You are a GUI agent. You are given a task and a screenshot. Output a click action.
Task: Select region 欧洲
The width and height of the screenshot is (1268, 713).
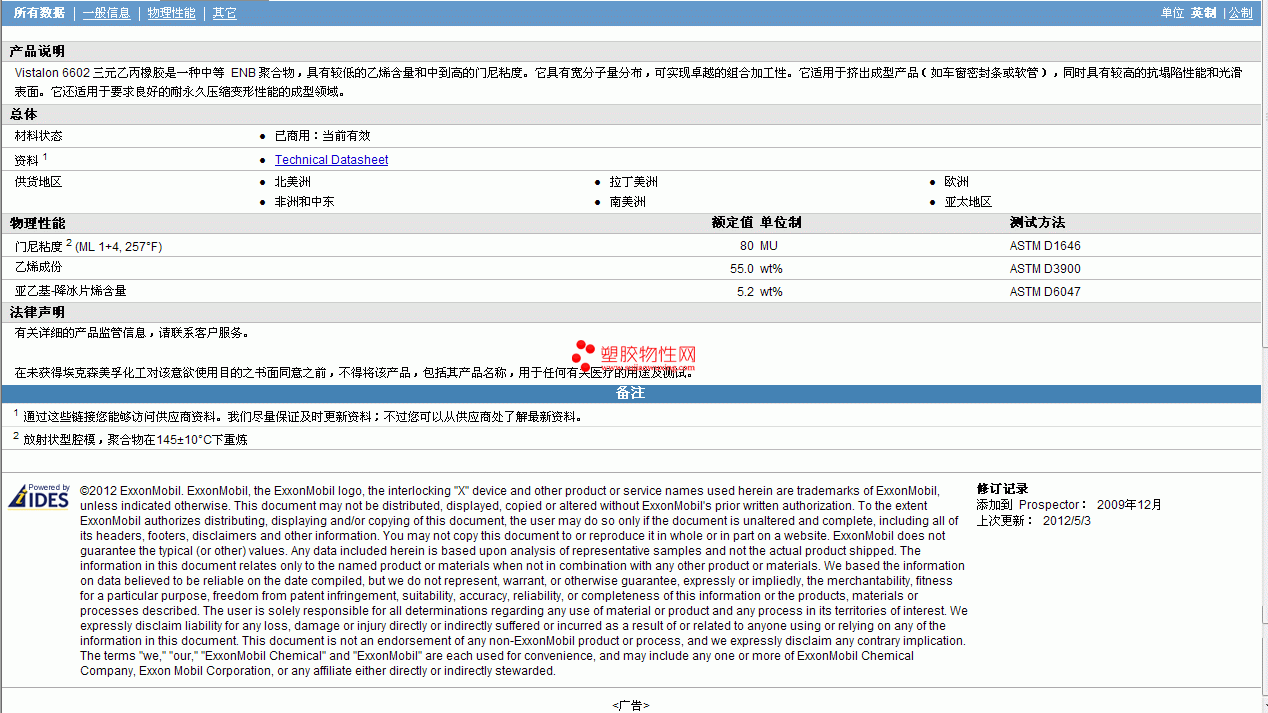pos(956,182)
